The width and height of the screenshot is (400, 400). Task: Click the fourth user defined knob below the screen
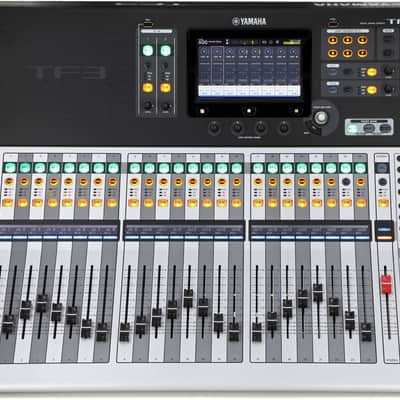tap(284, 128)
